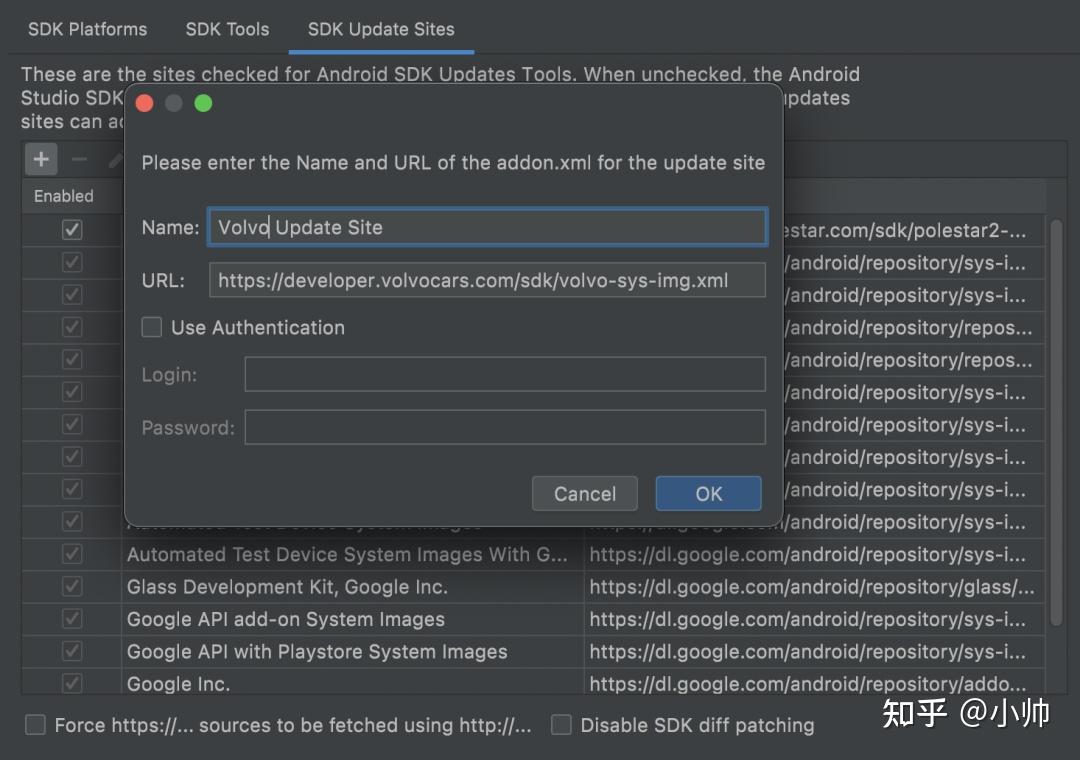Click the red close dot on dialog
Image resolution: width=1080 pixels, height=760 pixels.
tap(145, 103)
